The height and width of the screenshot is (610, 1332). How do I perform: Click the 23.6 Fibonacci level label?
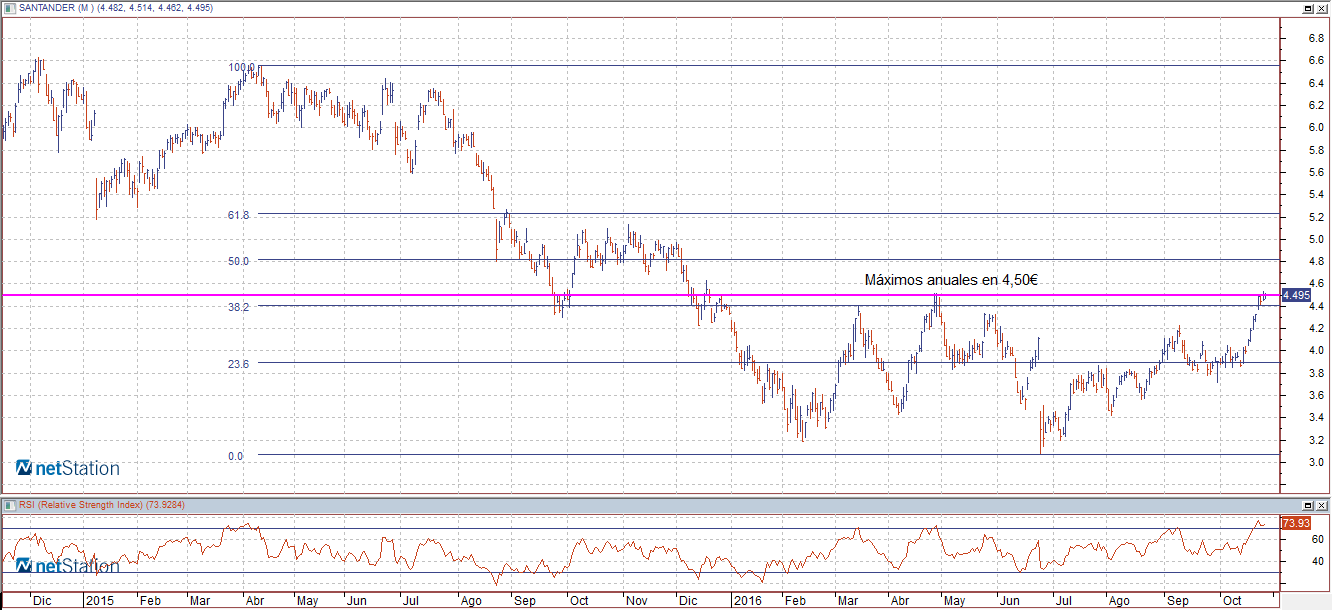pyautogui.click(x=240, y=364)
